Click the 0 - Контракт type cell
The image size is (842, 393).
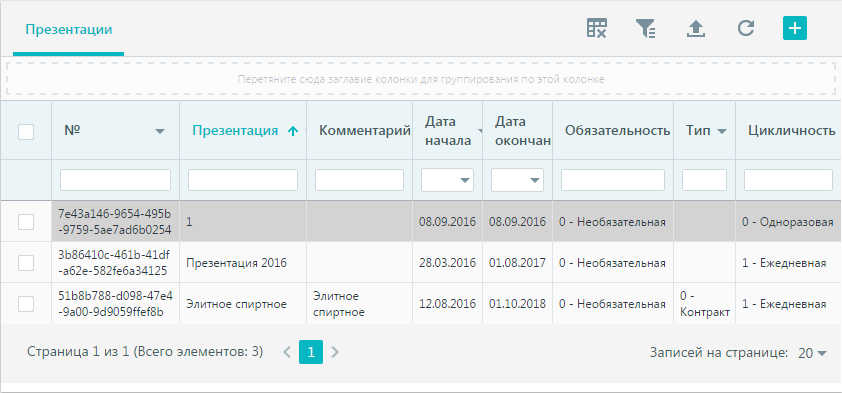click(705, 304)
